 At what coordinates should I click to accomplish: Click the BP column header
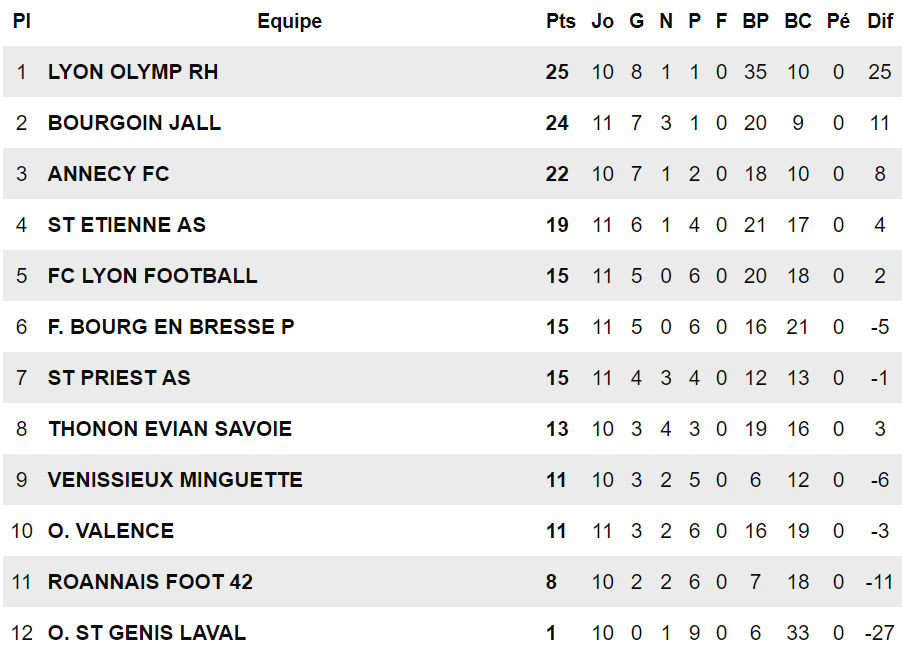pyautogui.click(x=755, y=21)
